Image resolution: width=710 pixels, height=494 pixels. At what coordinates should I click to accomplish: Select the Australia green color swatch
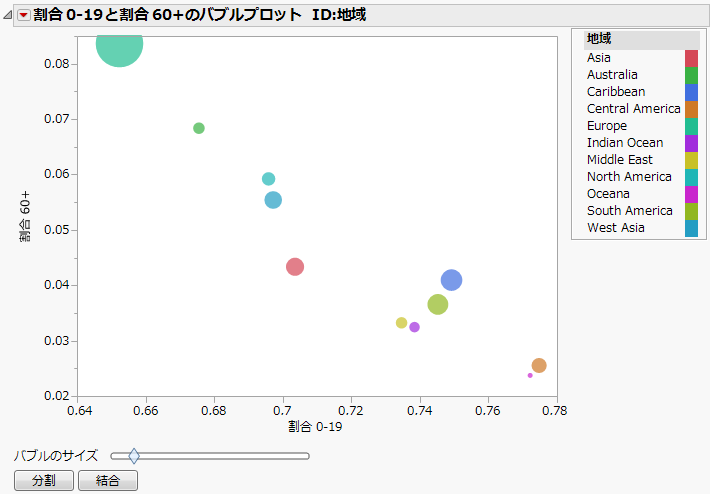click(x=691, y=75)
